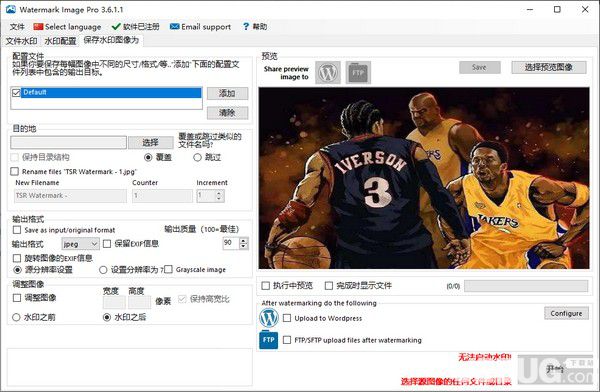Screen dimensions: 600x392
Task: Click the WordPress logo beside Upload to Wordpress
Action: point(269,318)
